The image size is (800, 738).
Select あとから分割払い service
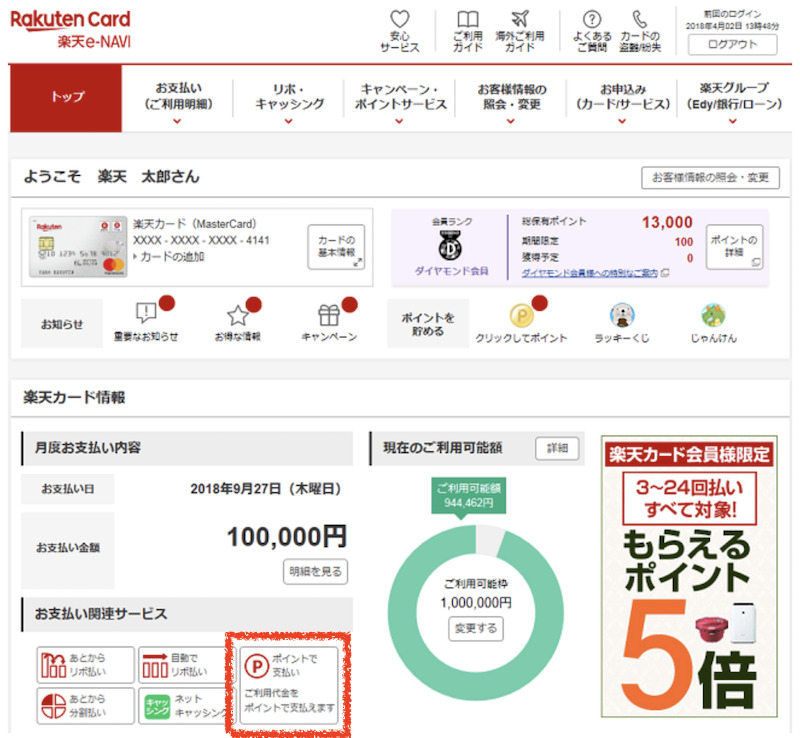86,705
